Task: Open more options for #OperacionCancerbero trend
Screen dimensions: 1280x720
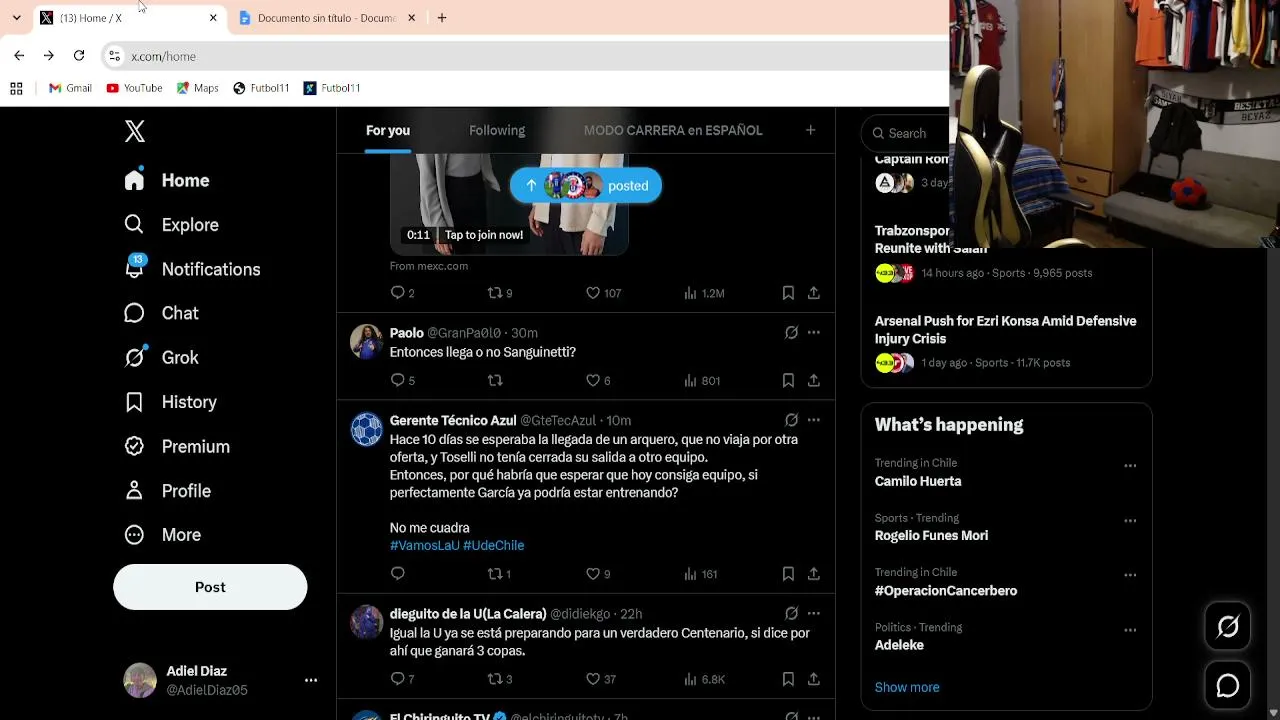Action: [1130, 576]
